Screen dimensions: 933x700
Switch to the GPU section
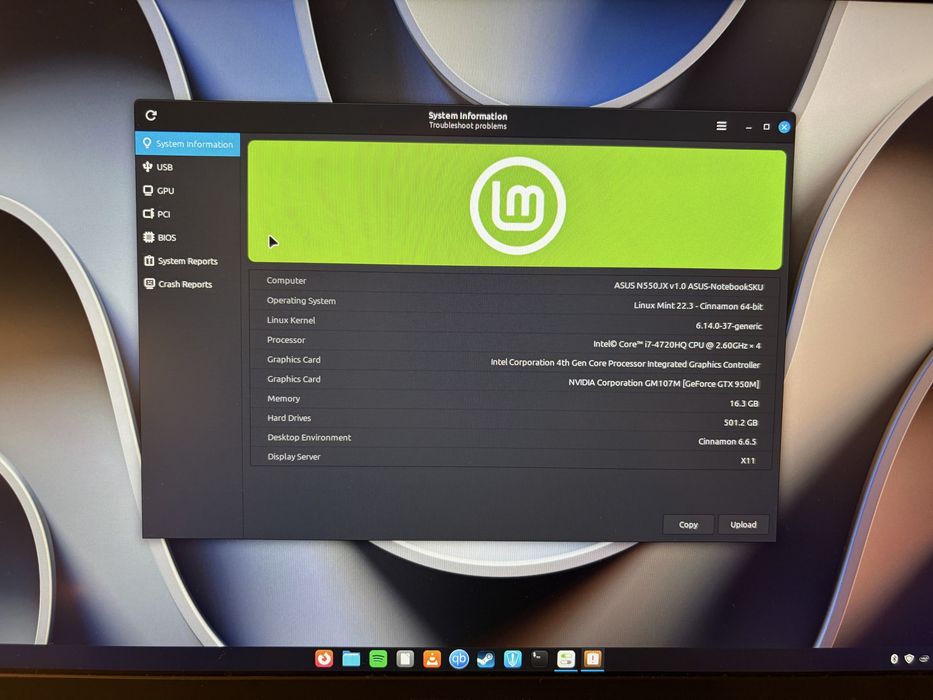click(x=188, y=190)
